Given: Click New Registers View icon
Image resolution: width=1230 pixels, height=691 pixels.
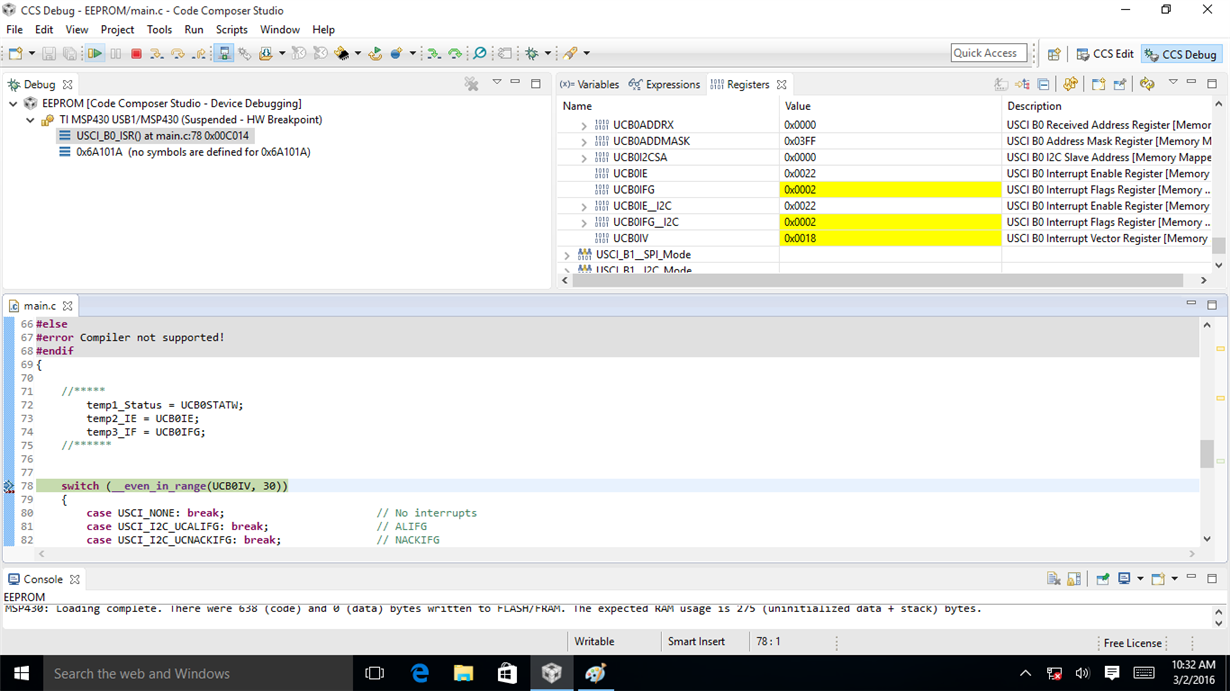Looking at the screenshot, I should 1098,84.
